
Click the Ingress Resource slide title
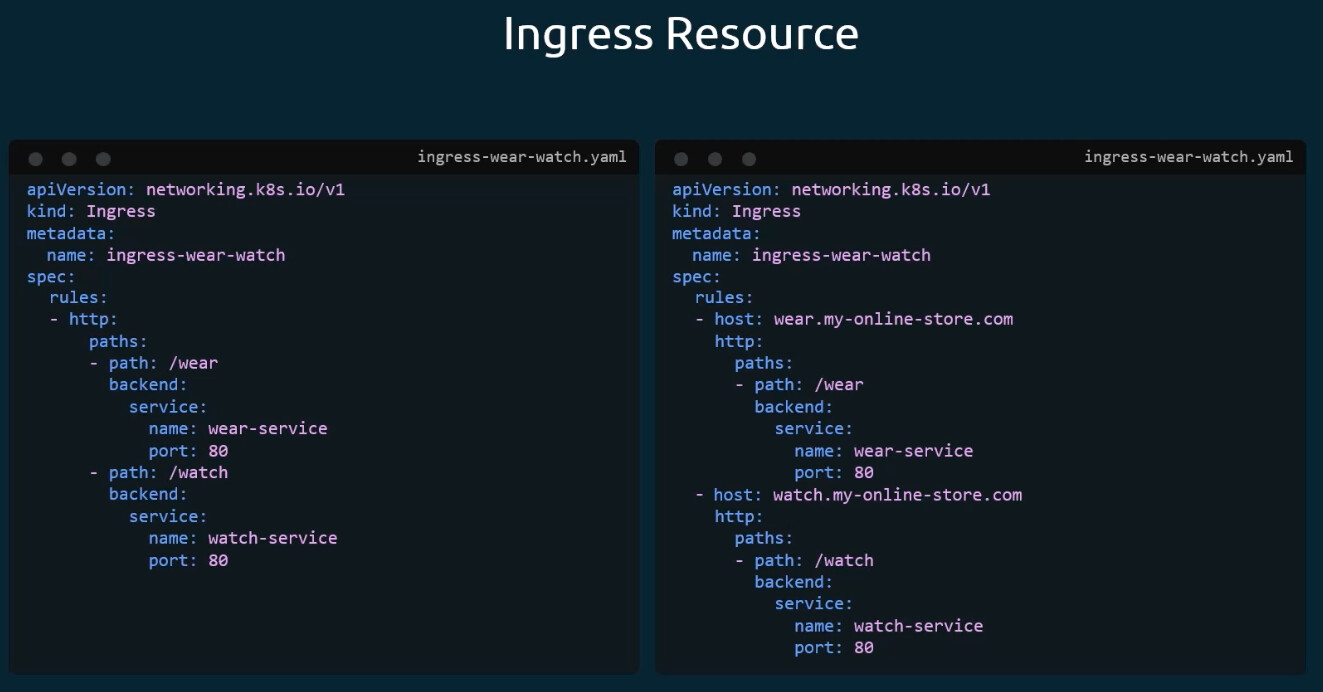[x=680, y=34]
